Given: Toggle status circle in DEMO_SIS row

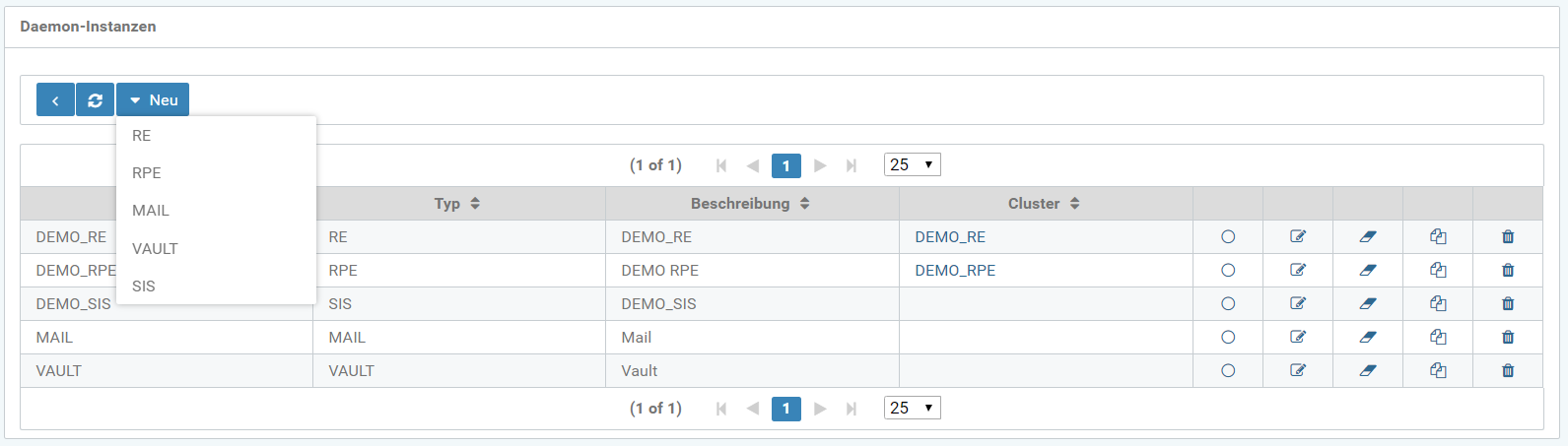Looking at the screenshot, I should pos(1228,303).
